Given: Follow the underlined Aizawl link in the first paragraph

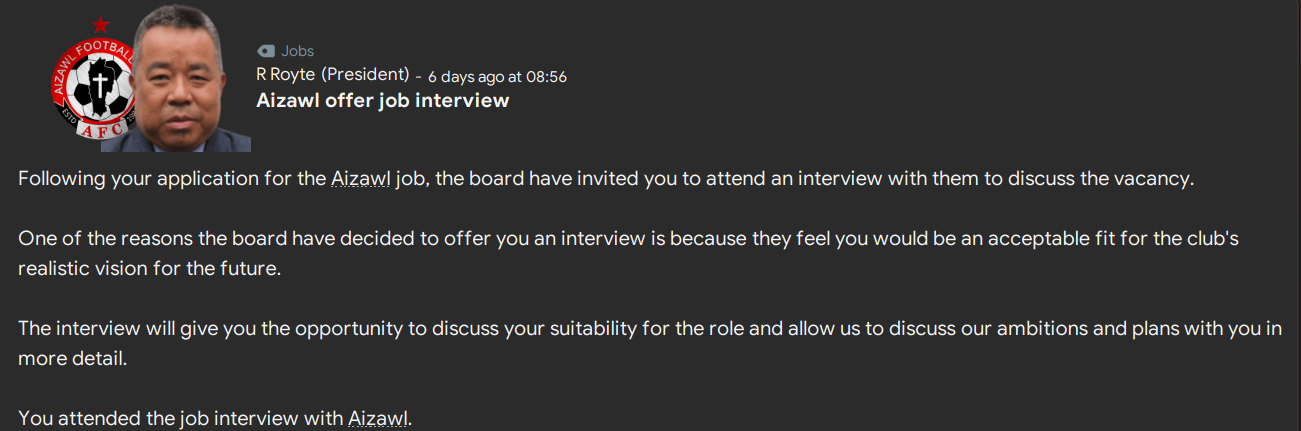Looking at the screenshot, I should [355, 180].
